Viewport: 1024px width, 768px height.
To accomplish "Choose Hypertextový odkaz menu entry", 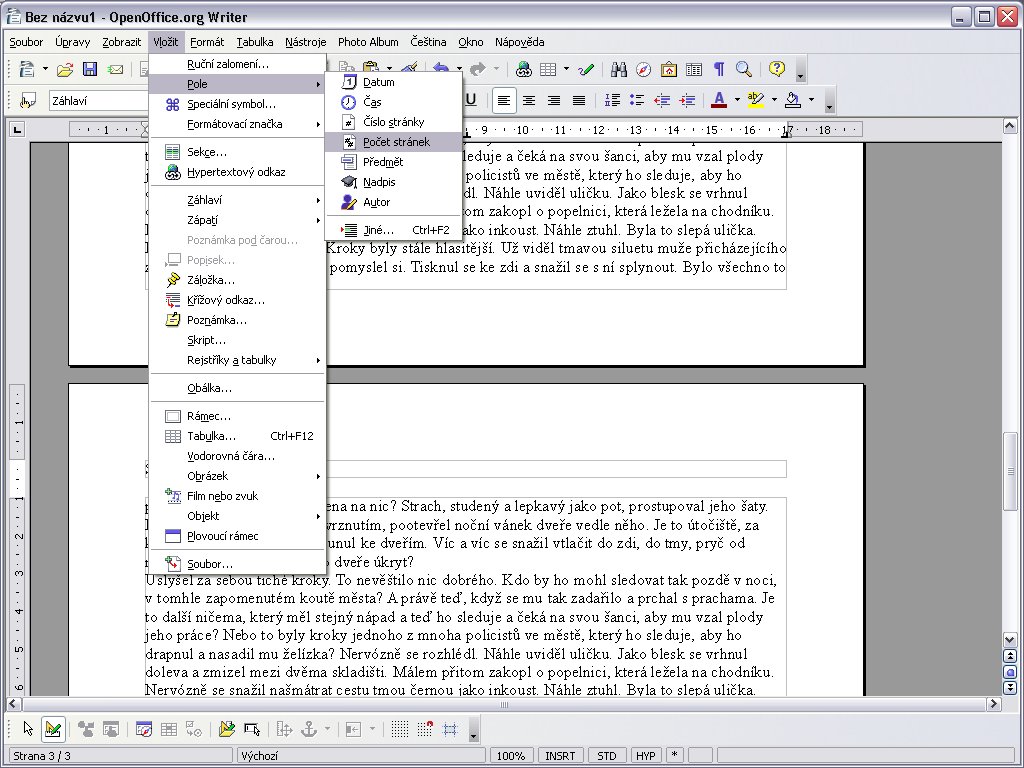I will click(x=238, y=172).
